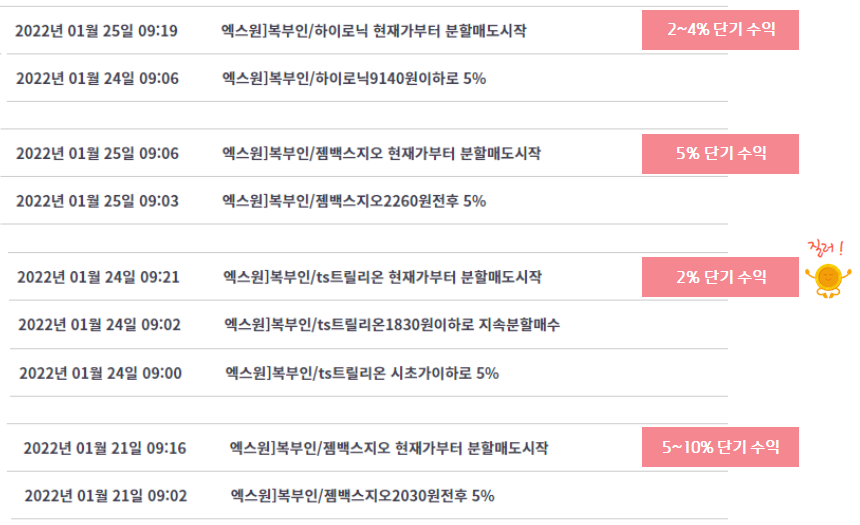
Task: Select the 2022년 01월 24일 09:06 timestamp
Action: (x=97, y=78)
